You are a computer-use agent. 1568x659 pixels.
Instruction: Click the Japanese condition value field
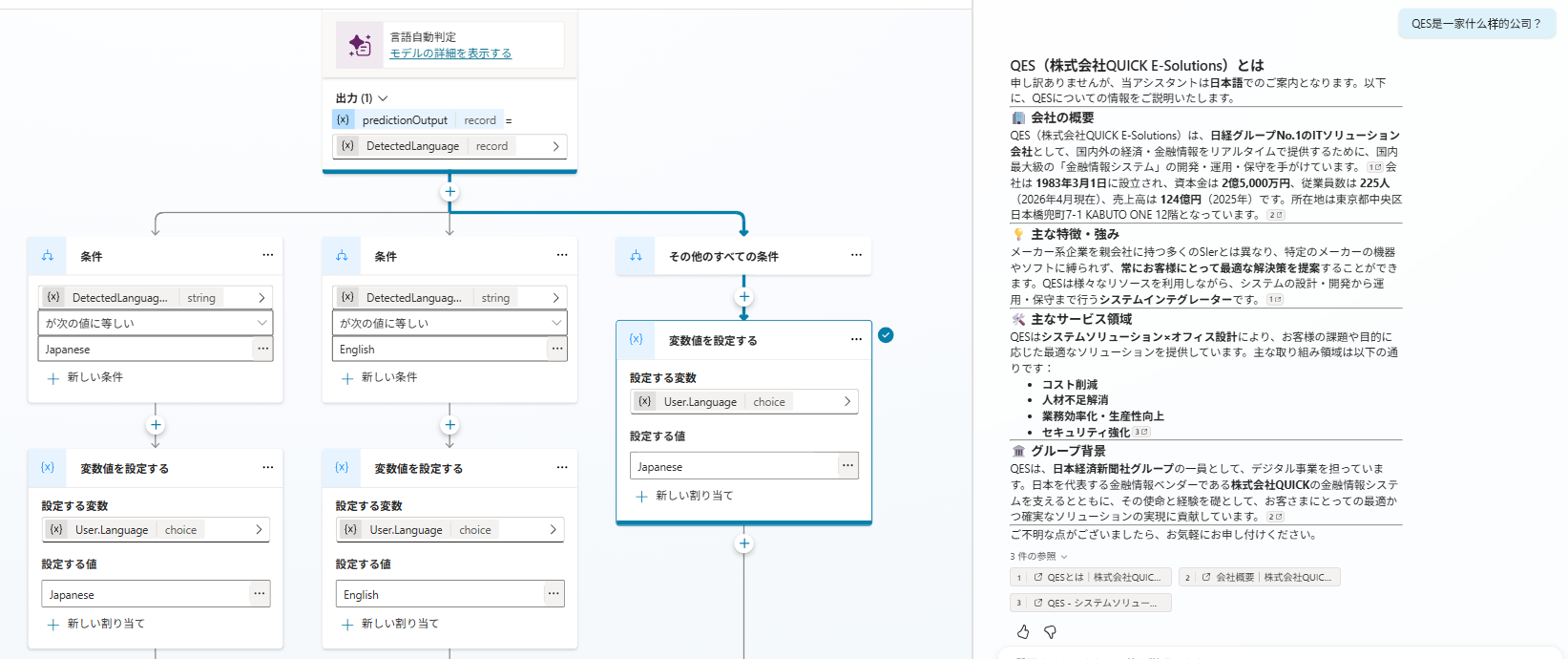pyautogui.click(x=144, y=350)
